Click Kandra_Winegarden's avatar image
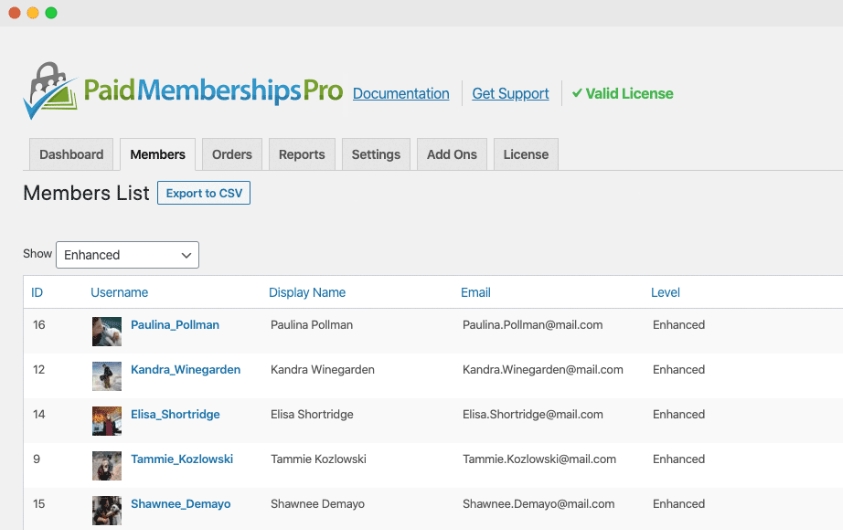This screenshot has height=530, width=843. pos(106,376)
